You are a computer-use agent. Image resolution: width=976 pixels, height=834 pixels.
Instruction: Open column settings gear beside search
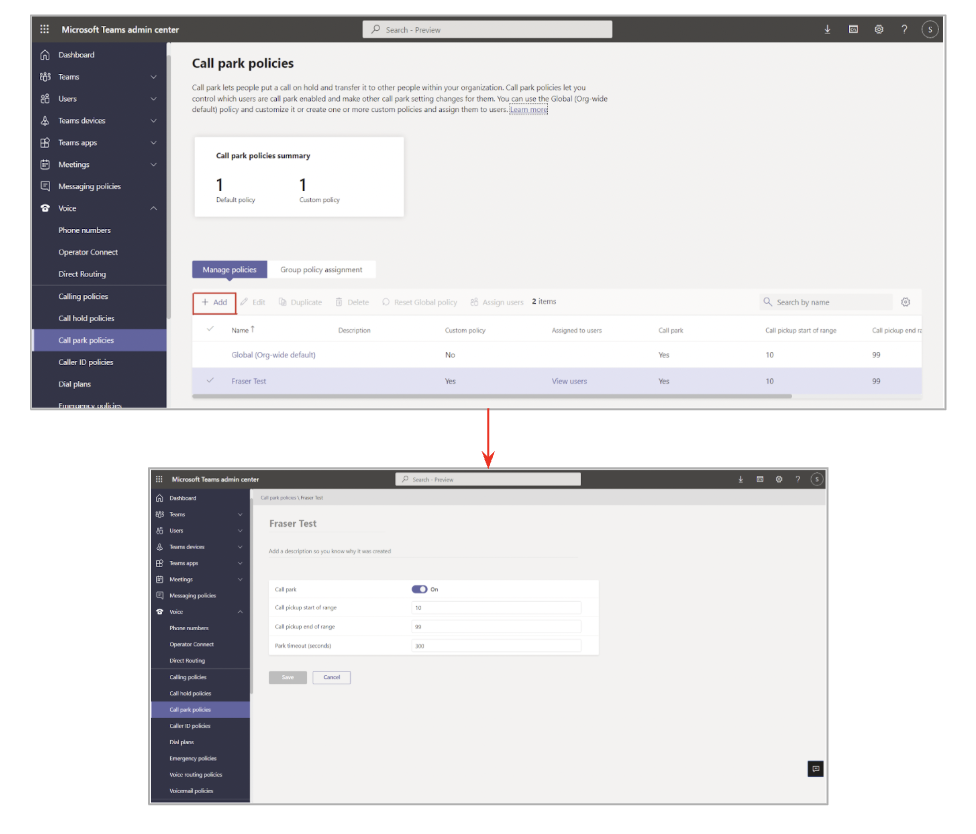(x=906, y=302)
